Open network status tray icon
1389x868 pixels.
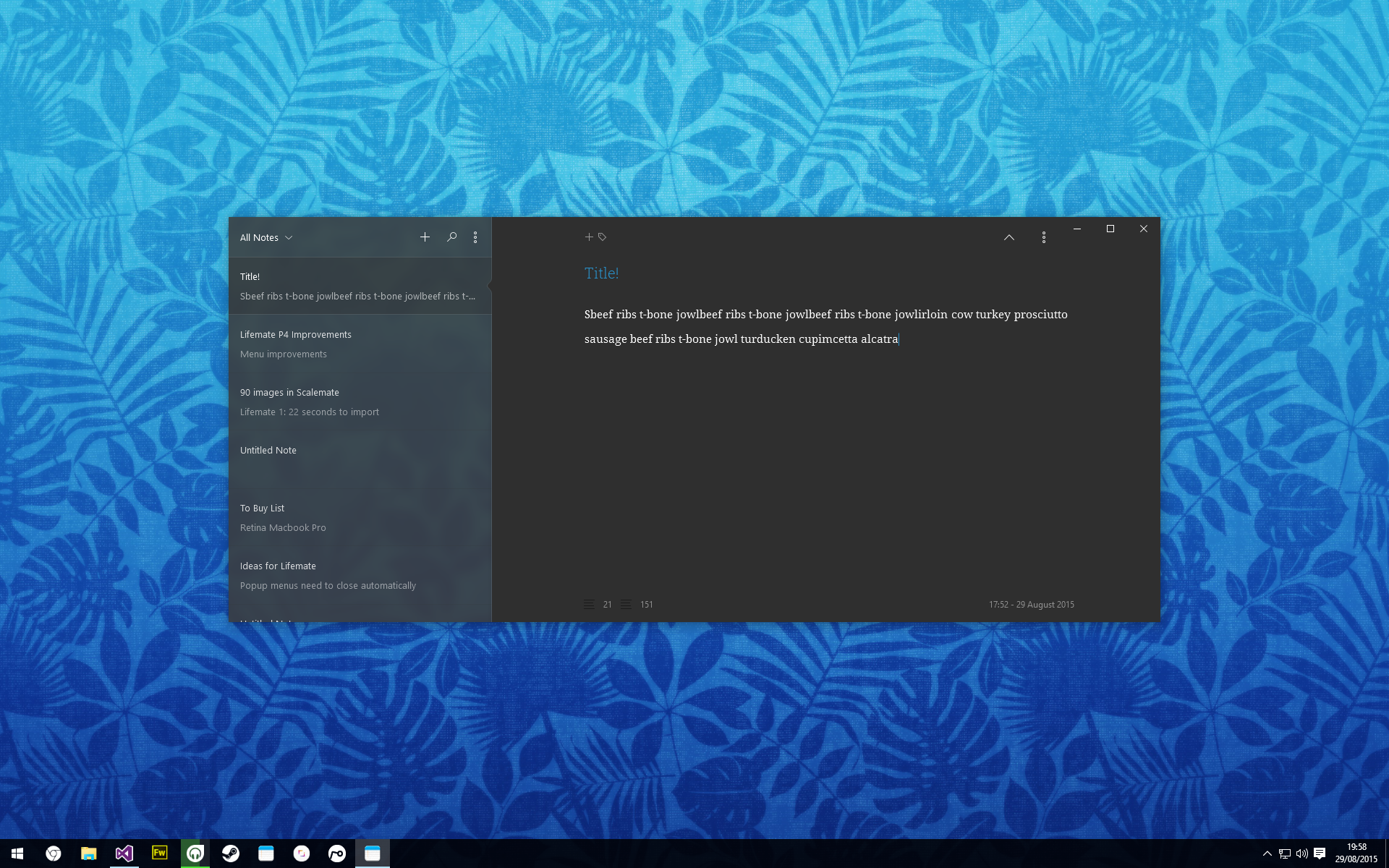click(1285, 854)
